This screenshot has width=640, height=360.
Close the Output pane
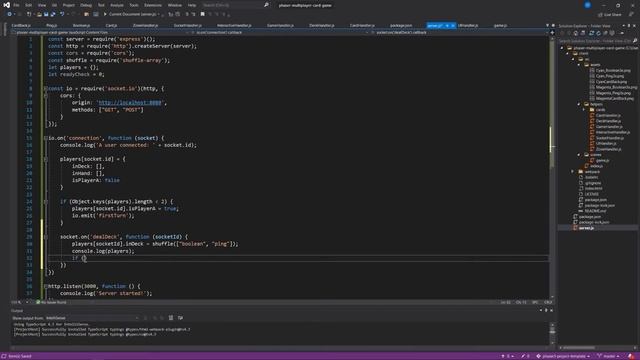552,311
